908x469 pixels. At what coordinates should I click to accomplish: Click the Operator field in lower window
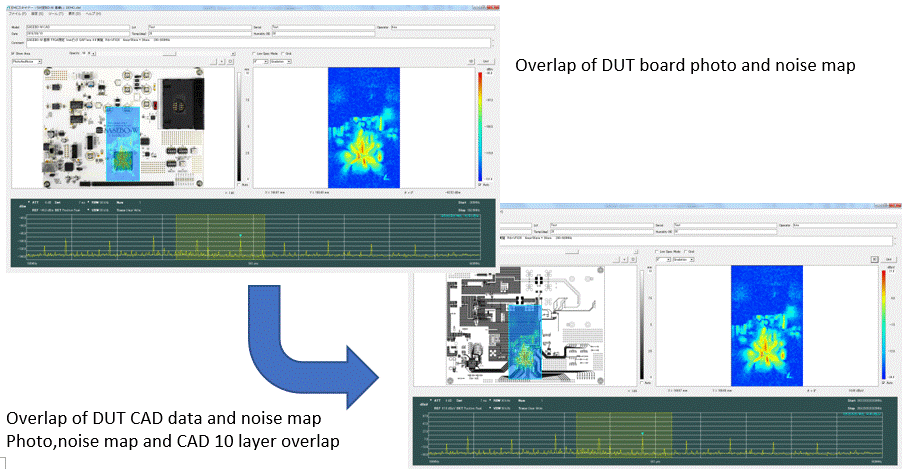pyautogui.click(x=844, y=225)
